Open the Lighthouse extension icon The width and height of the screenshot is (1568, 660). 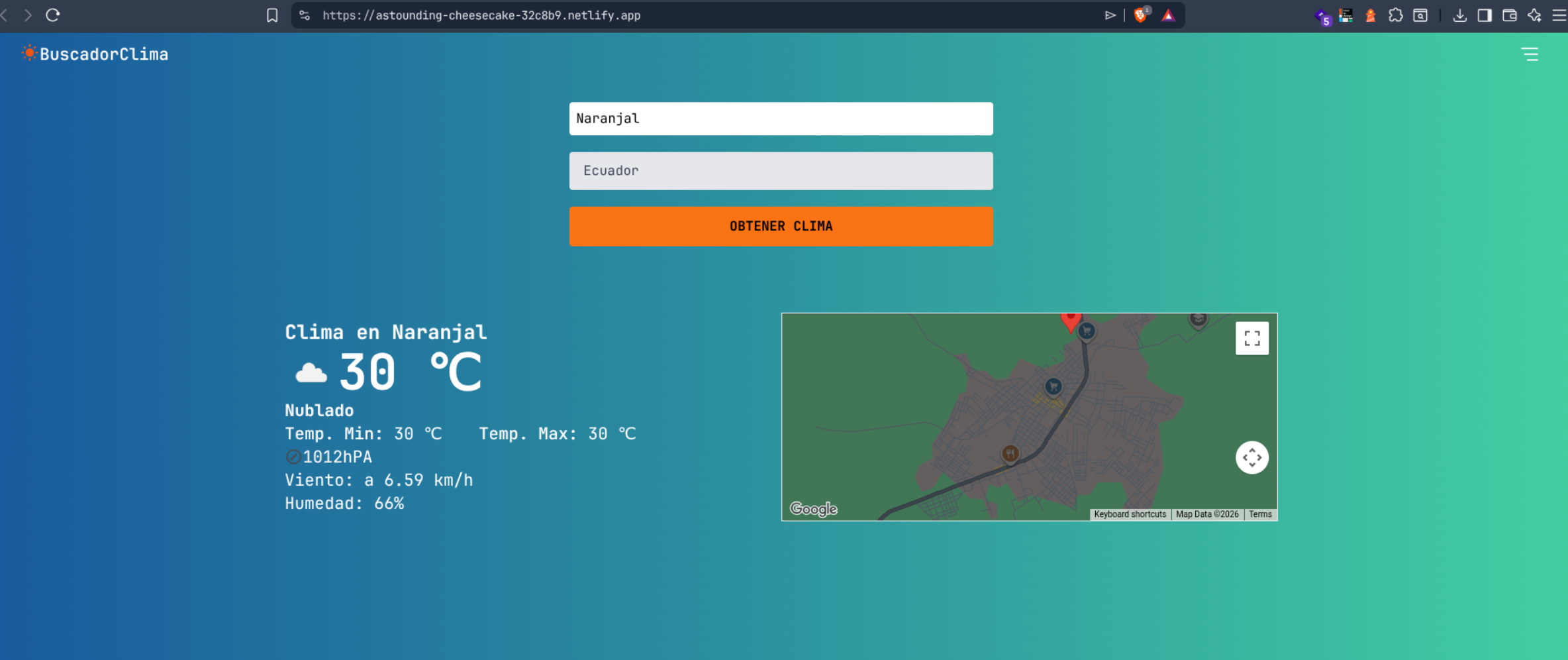(1371, 15)
